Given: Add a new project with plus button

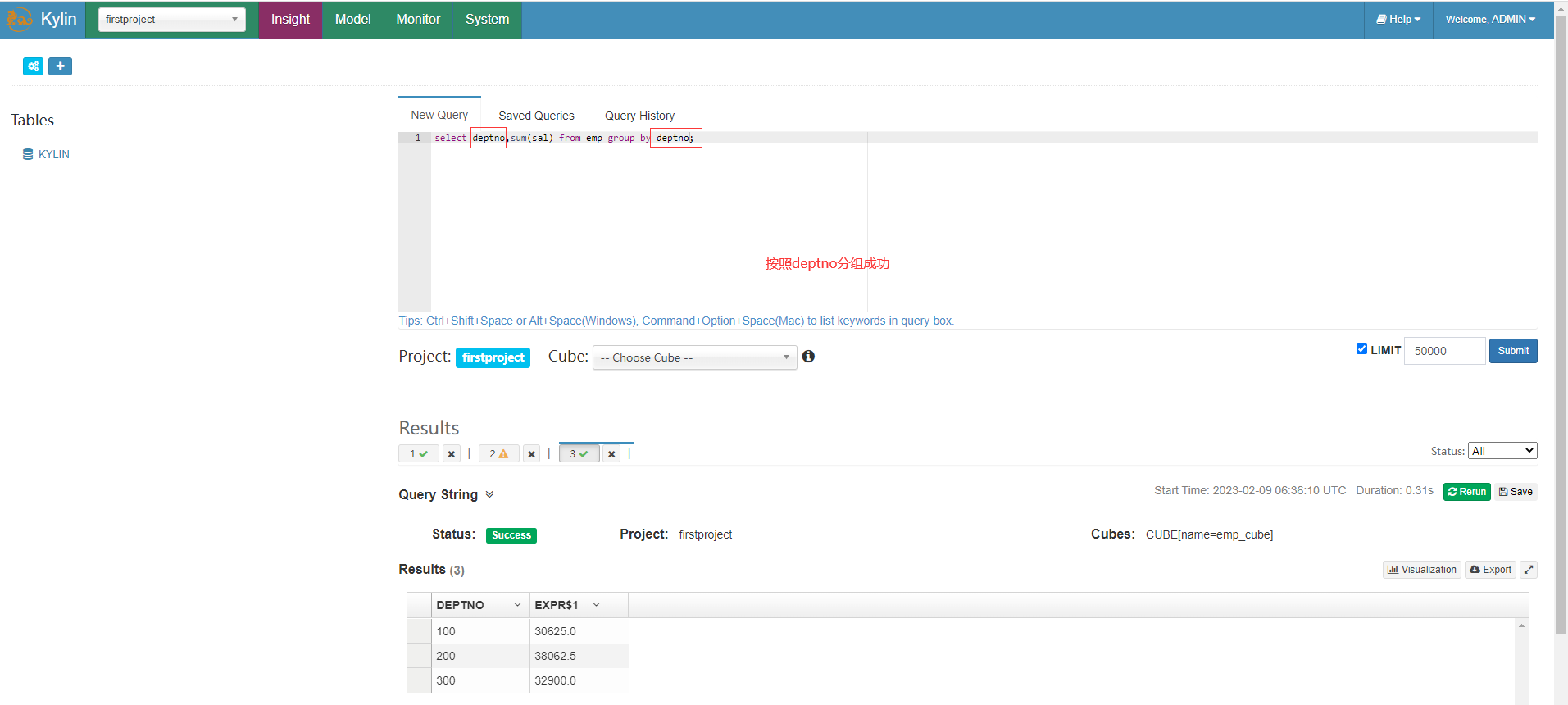Looking at the screenshot, I should point(60,66).
